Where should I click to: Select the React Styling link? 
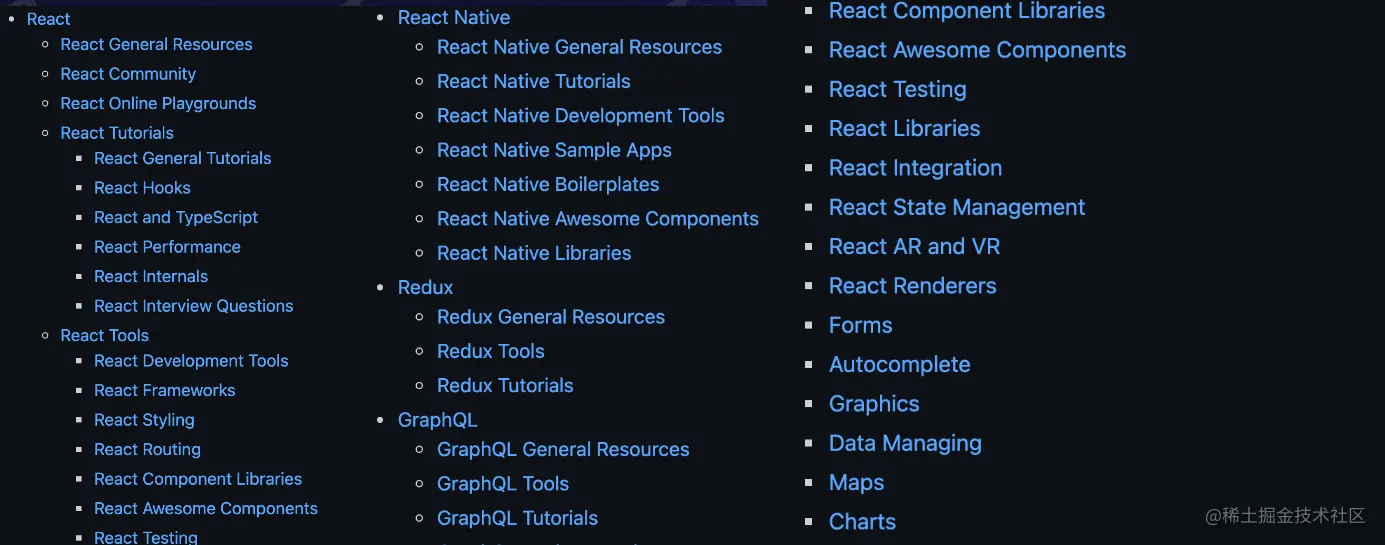tap(144, 420)
